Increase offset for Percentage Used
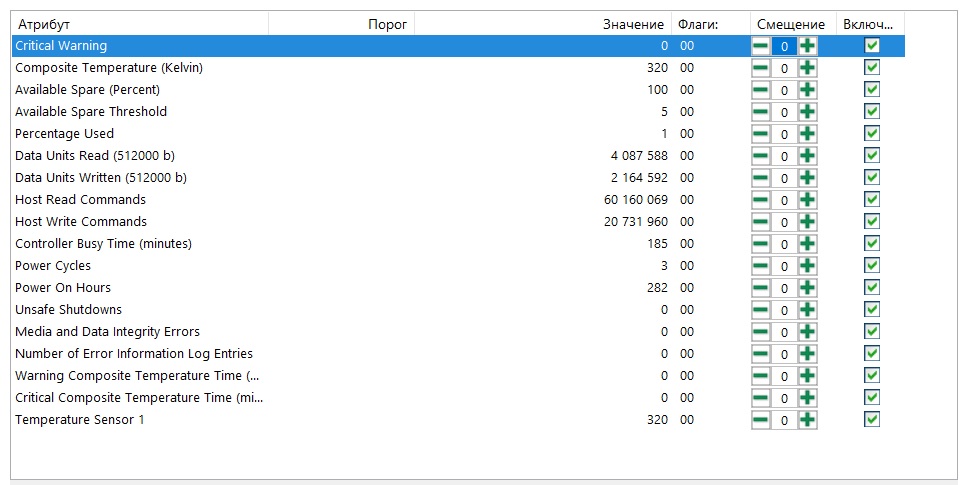Image resolution: width=971 pixels, height=485 pixels. (x=807, y=134)
